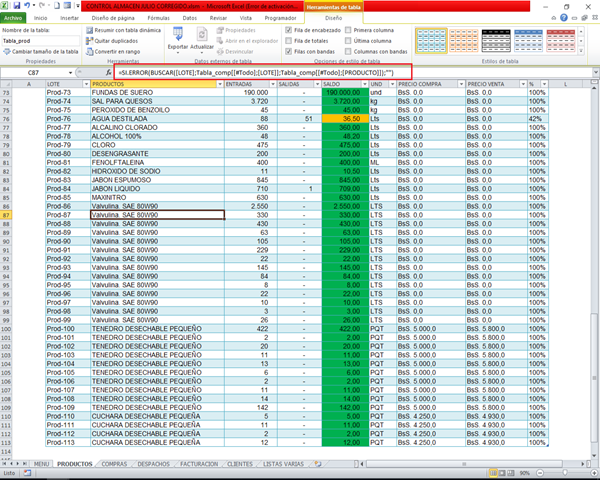
Task: Click the Quitar duplicados icon
Action: (91, 41)
